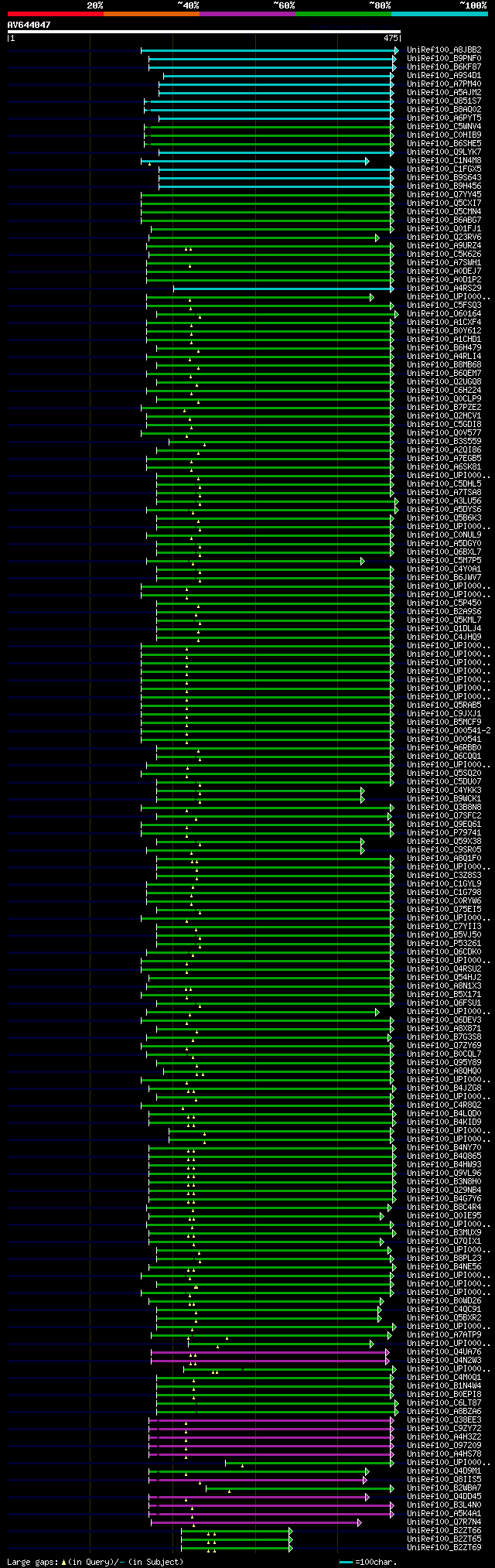Click the white query sequence bar
Screen dimensions: 495x1568
[x=203, y=32]
